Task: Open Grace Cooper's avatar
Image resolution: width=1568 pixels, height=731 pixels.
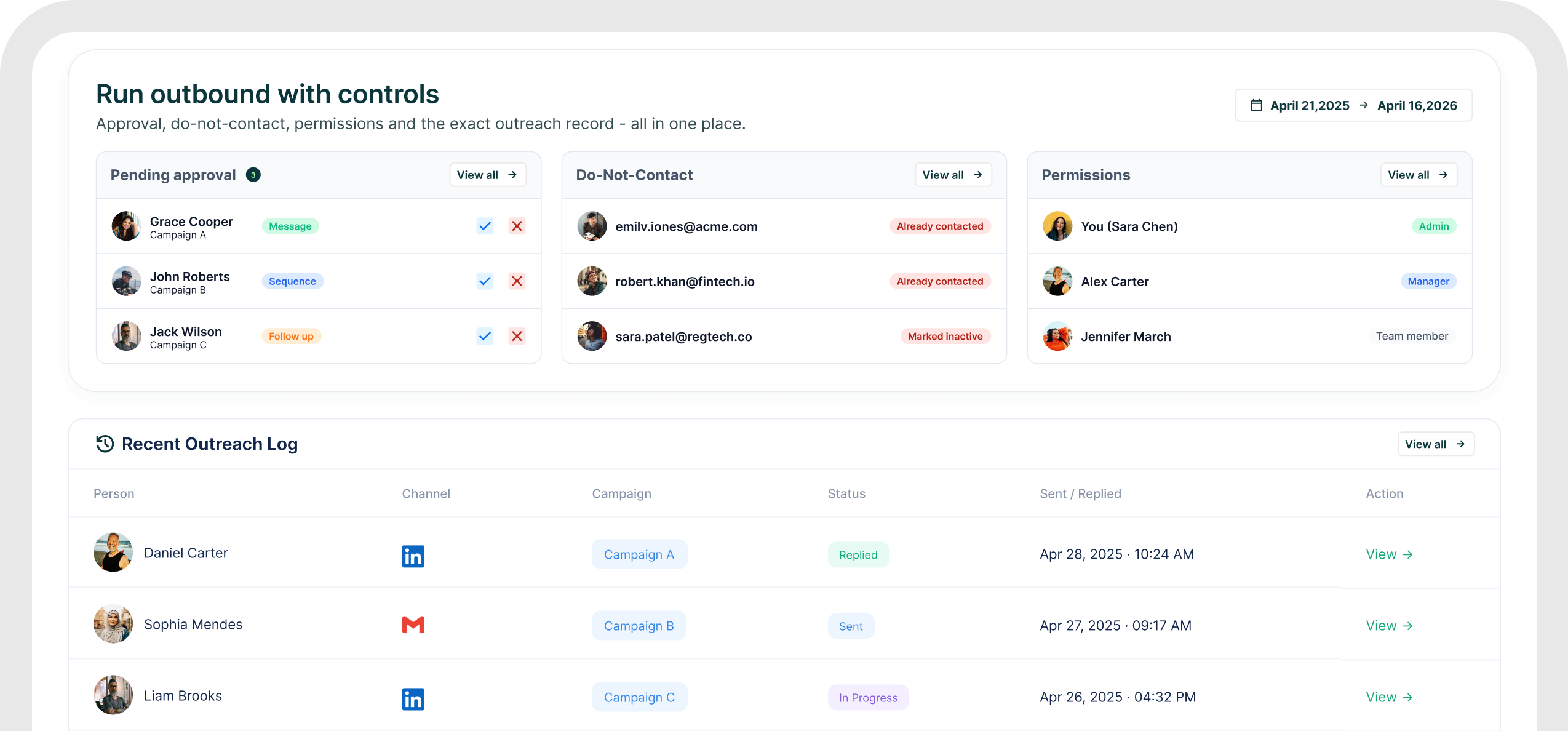Action: pyautogui.click(x=126, y=226)
